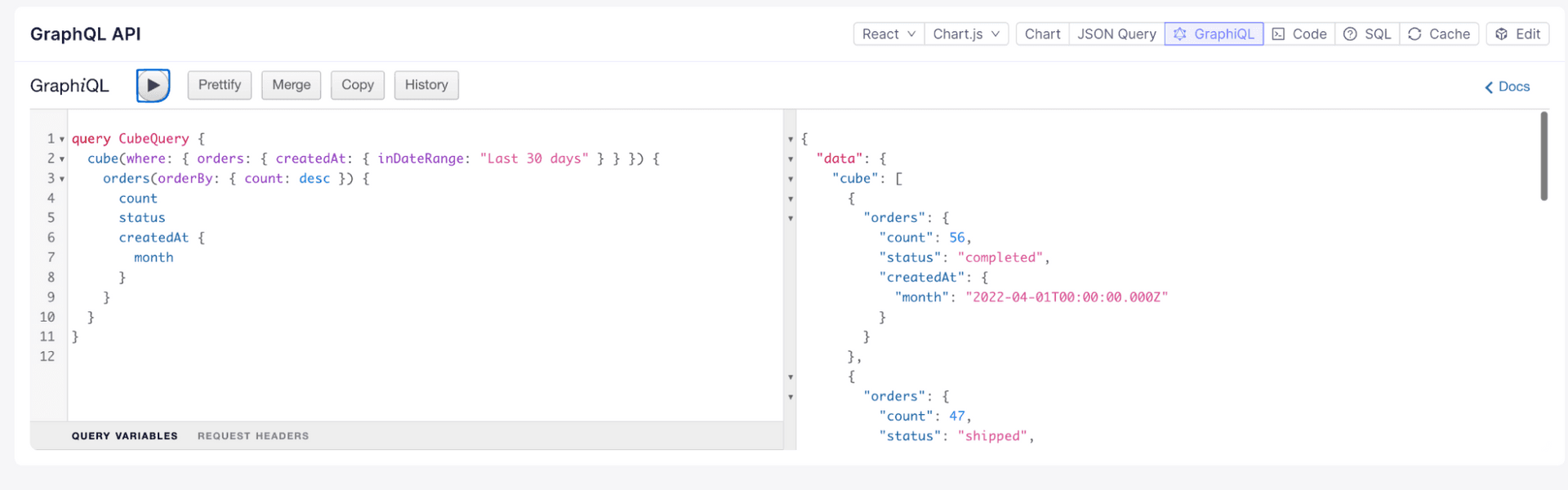Collapse the cube block on line 2
The width and height of the screenshot is (1568, 490).
pos(62,159)
